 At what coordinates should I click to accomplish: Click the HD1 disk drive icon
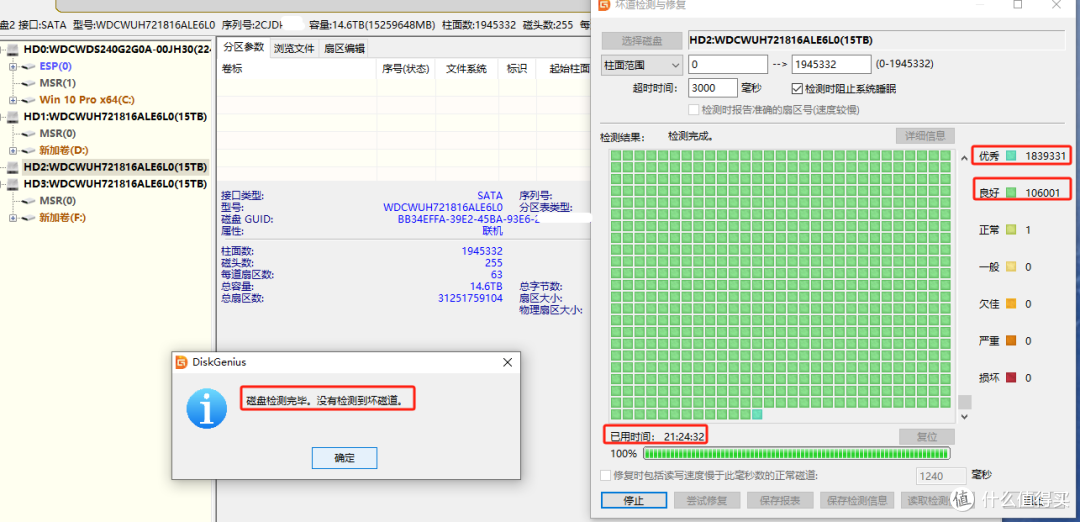click(13, 116)
